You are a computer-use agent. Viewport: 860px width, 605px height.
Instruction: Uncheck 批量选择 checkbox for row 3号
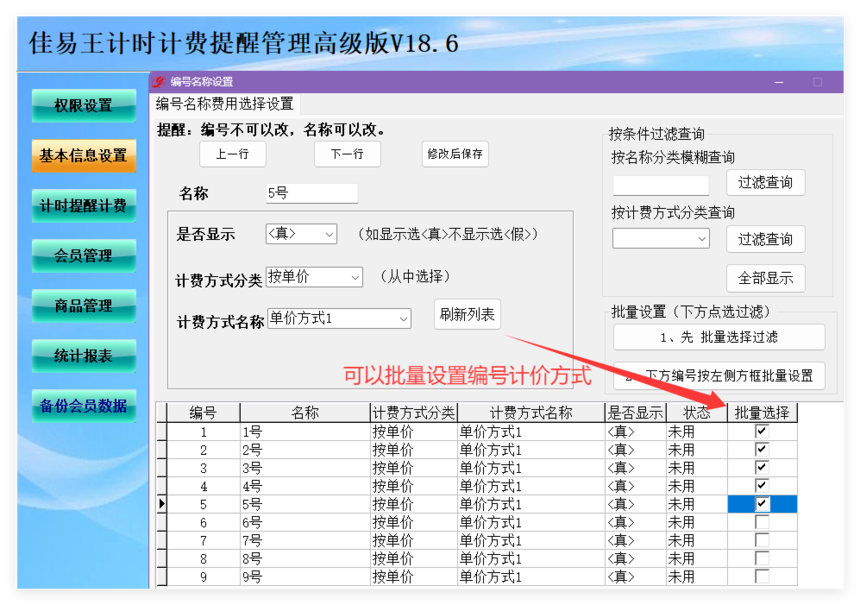(761, 467)
